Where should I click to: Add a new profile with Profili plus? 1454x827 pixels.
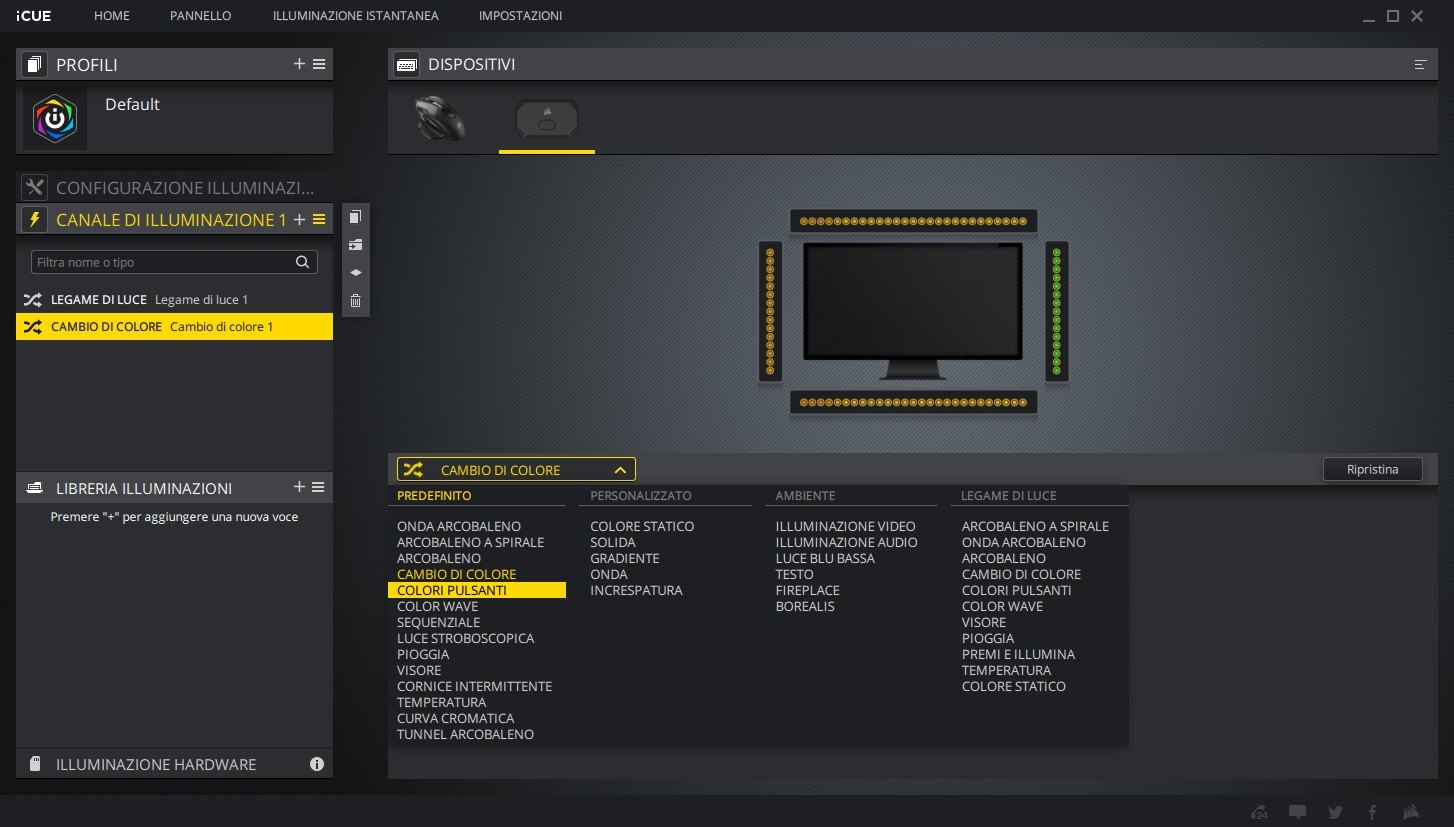(x=299, y=64)
